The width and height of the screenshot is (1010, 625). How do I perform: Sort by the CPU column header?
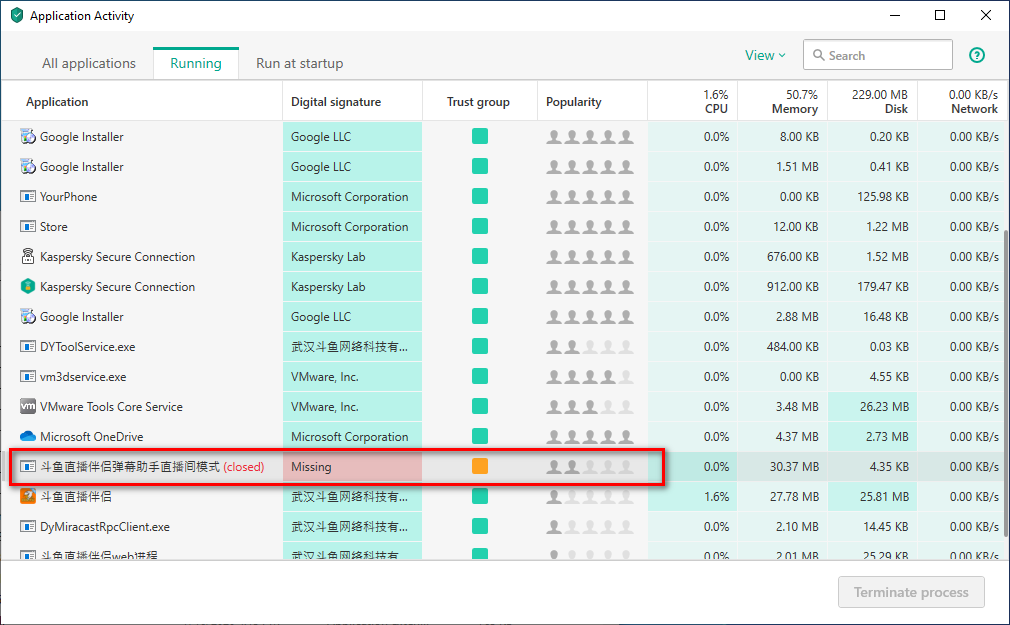tap(715, 102)
